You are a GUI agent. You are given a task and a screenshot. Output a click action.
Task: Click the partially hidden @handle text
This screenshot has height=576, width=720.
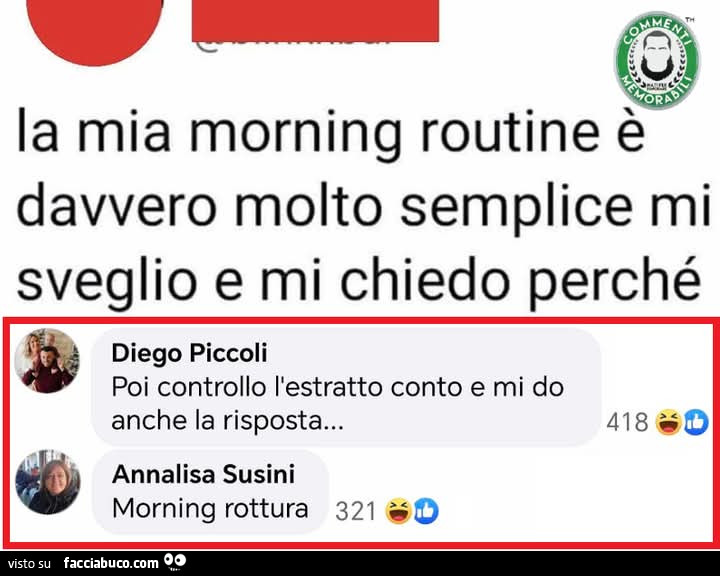[294, 45]
